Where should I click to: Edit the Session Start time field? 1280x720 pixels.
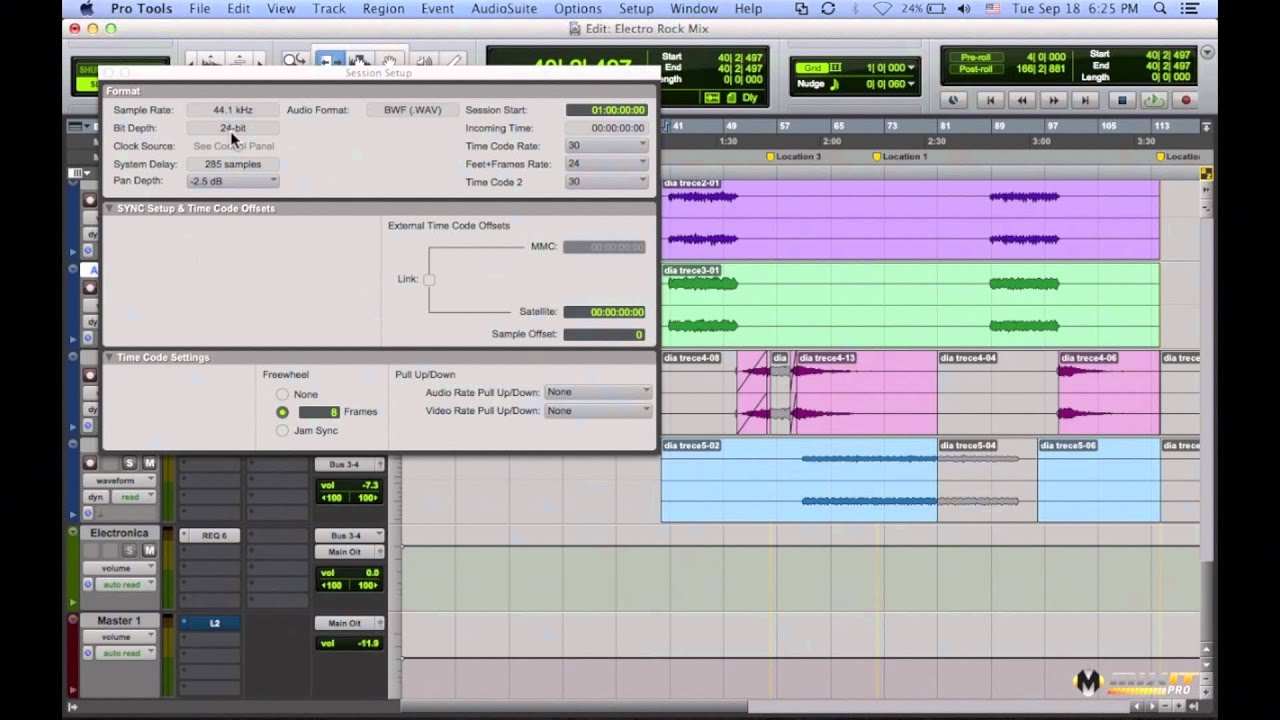(606, 110)
